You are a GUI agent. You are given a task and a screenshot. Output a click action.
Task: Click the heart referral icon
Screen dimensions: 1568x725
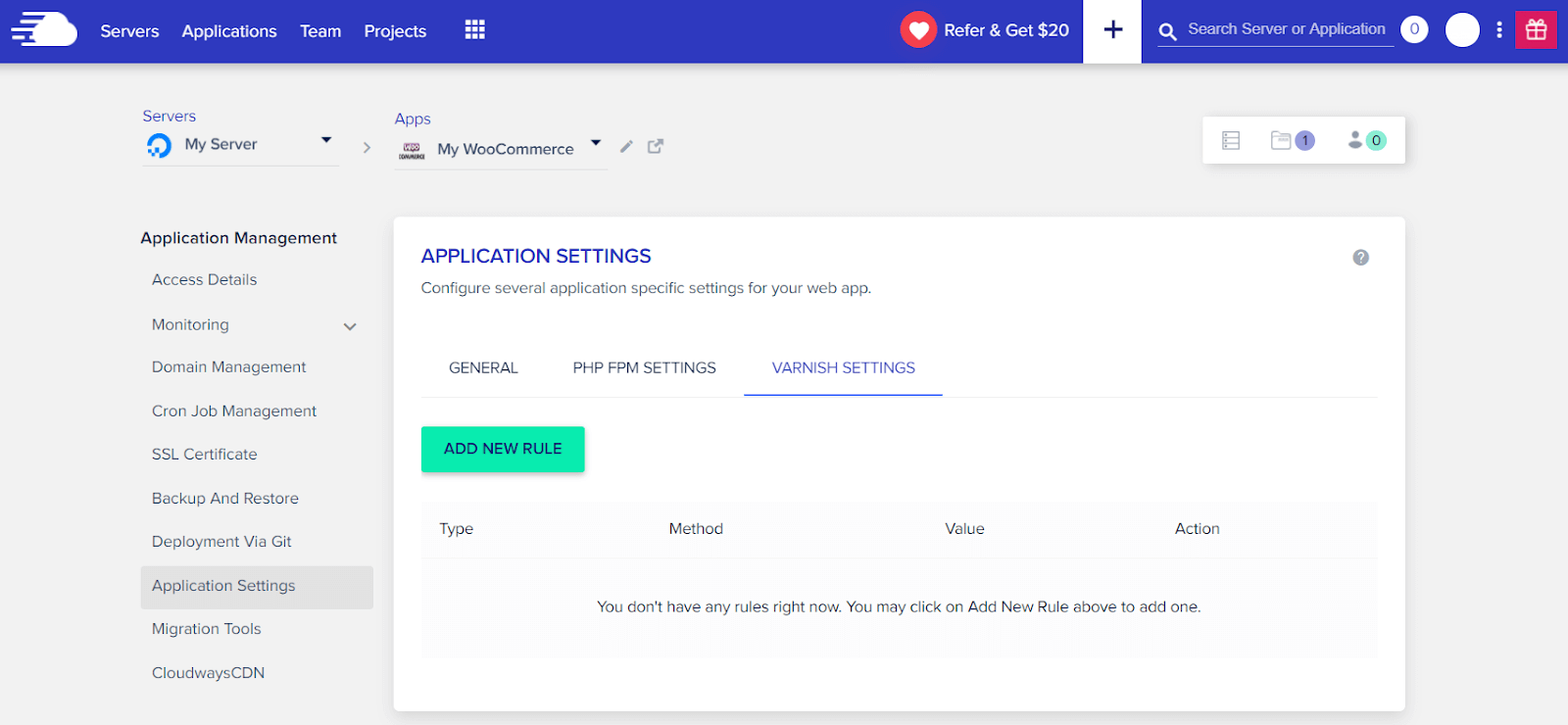(x=918, y=30)
